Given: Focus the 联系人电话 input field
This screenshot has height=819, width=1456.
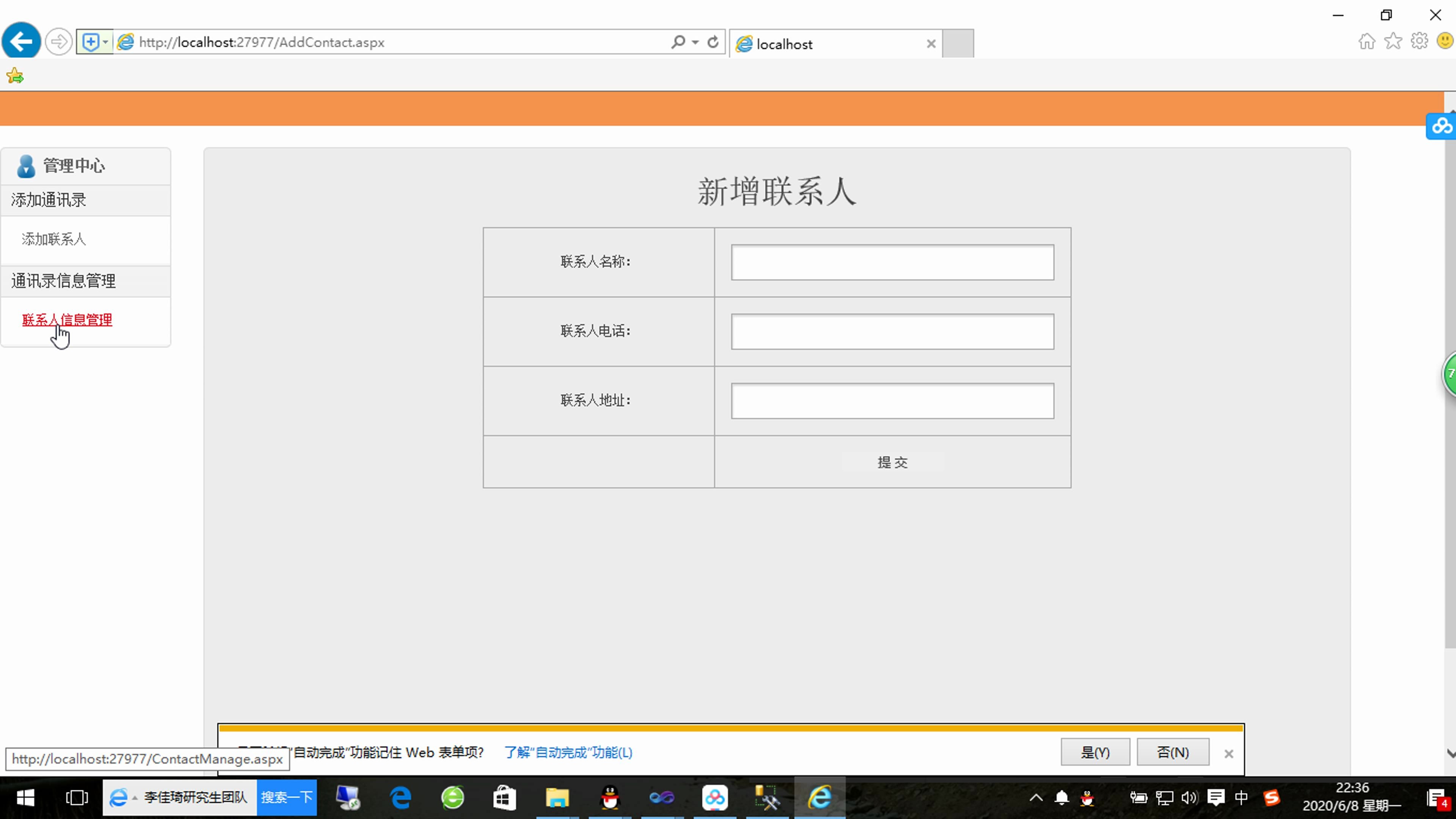Looking at the screenshot, I should click(x=893, y=332).
